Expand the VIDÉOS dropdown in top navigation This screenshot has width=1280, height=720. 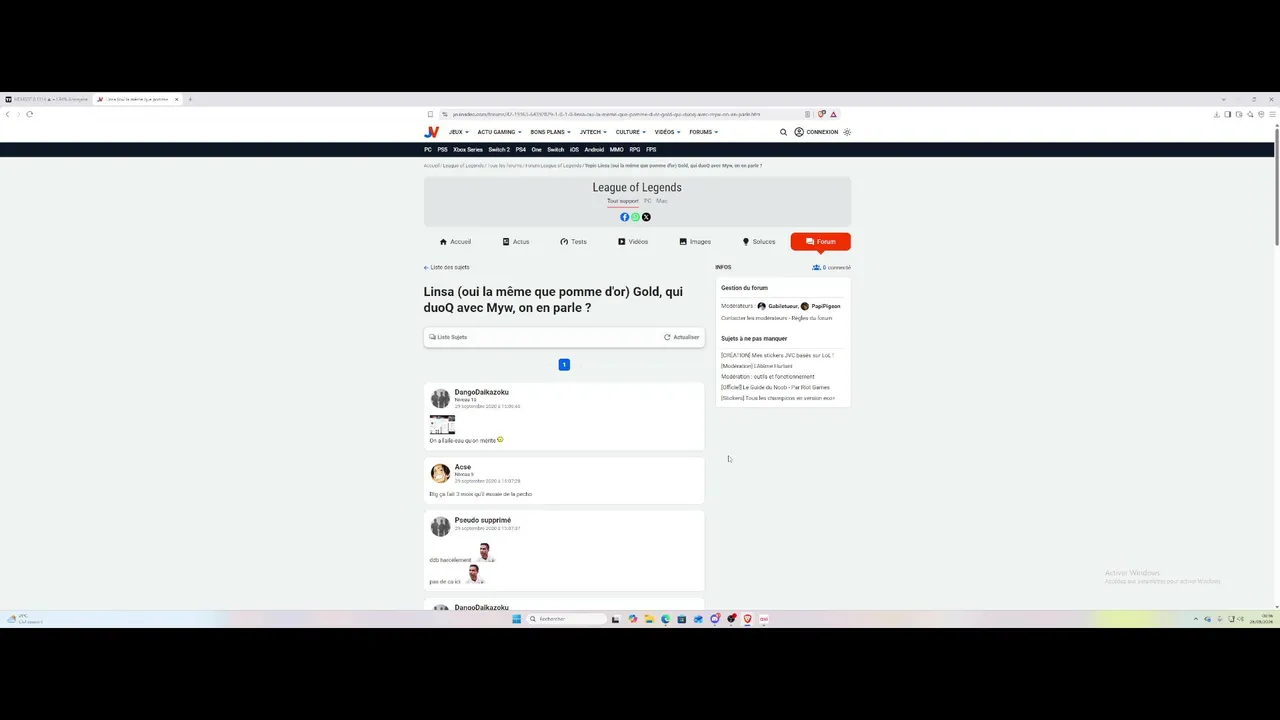pos(667,132)
